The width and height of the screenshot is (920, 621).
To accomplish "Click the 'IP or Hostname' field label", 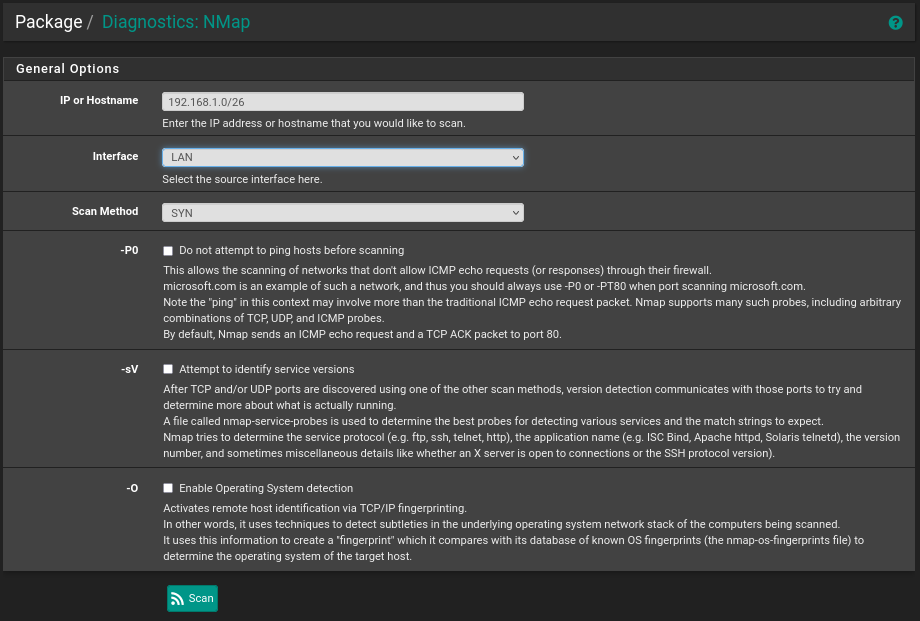I will [99, 100].
